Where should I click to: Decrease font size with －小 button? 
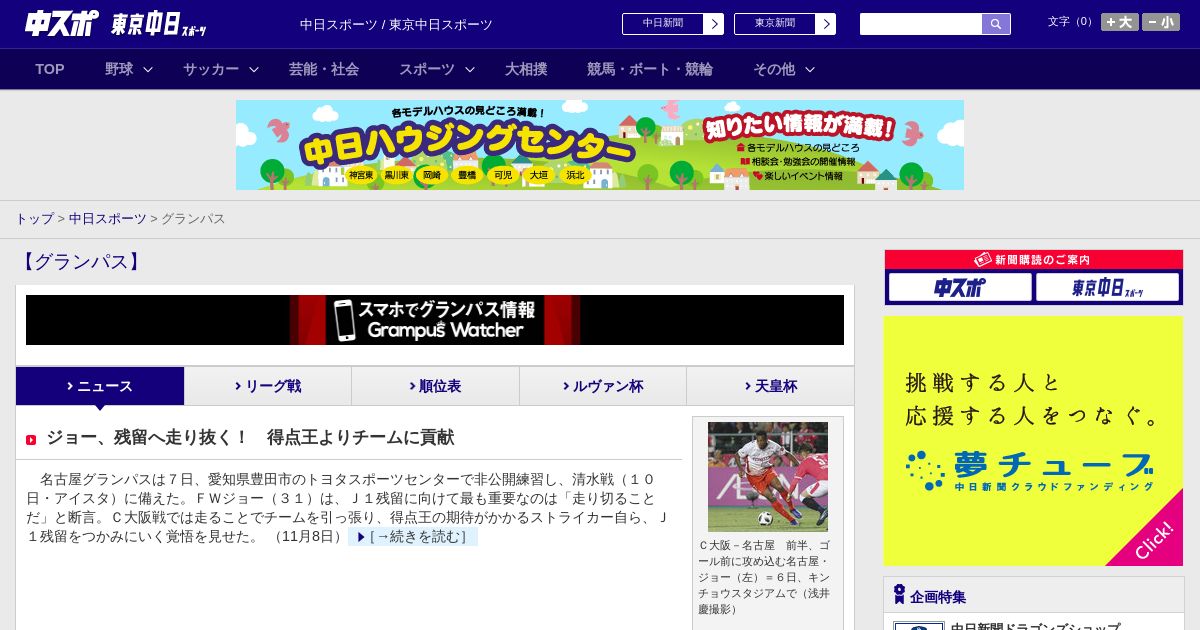(1161, 22)
